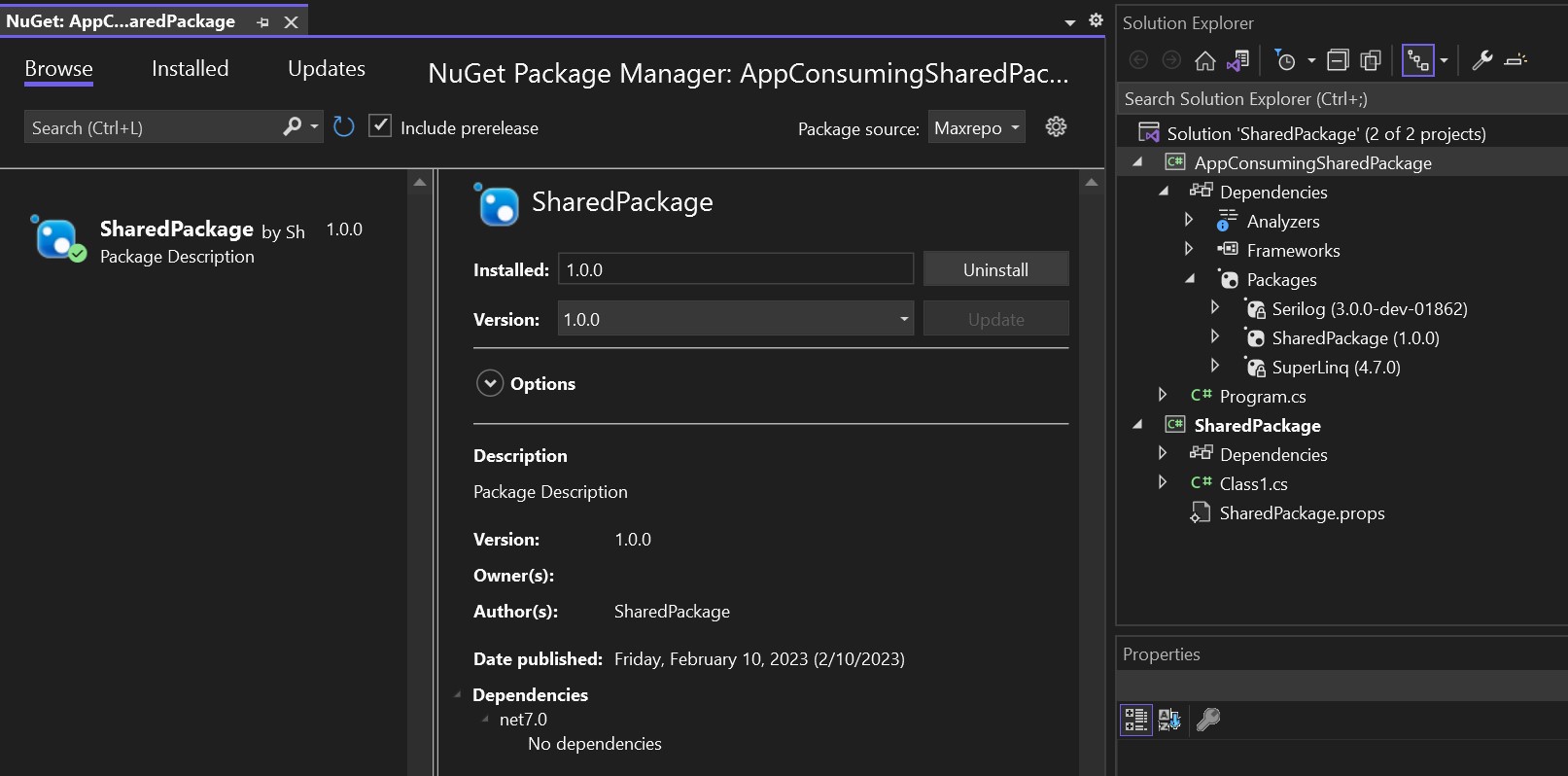Open dropdown arrow next to sync icon

pos(1444,60)
